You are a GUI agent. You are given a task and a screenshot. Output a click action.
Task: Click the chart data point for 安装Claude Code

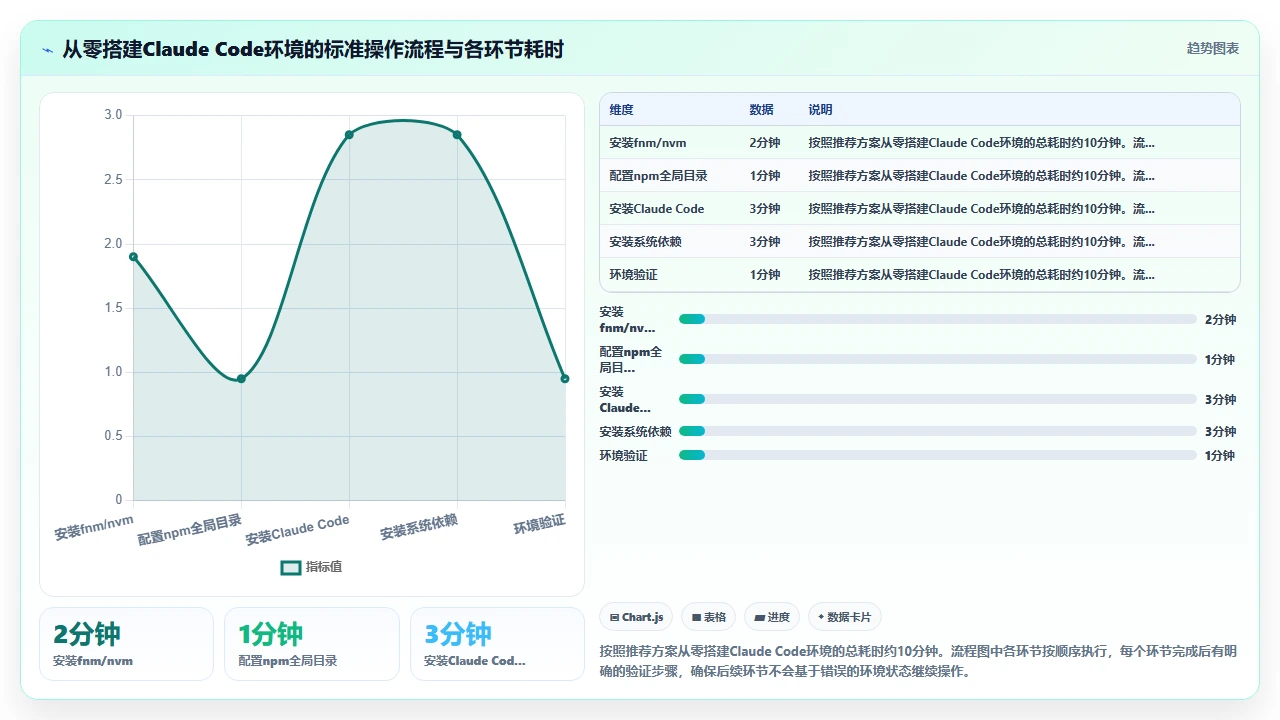349,135
